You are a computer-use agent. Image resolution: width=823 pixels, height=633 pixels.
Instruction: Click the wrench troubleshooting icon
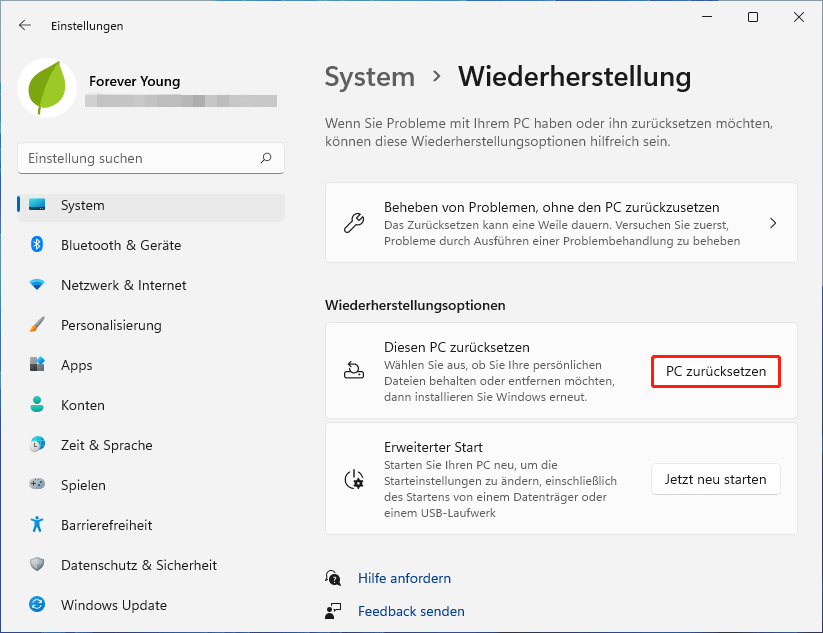point(354,223)
